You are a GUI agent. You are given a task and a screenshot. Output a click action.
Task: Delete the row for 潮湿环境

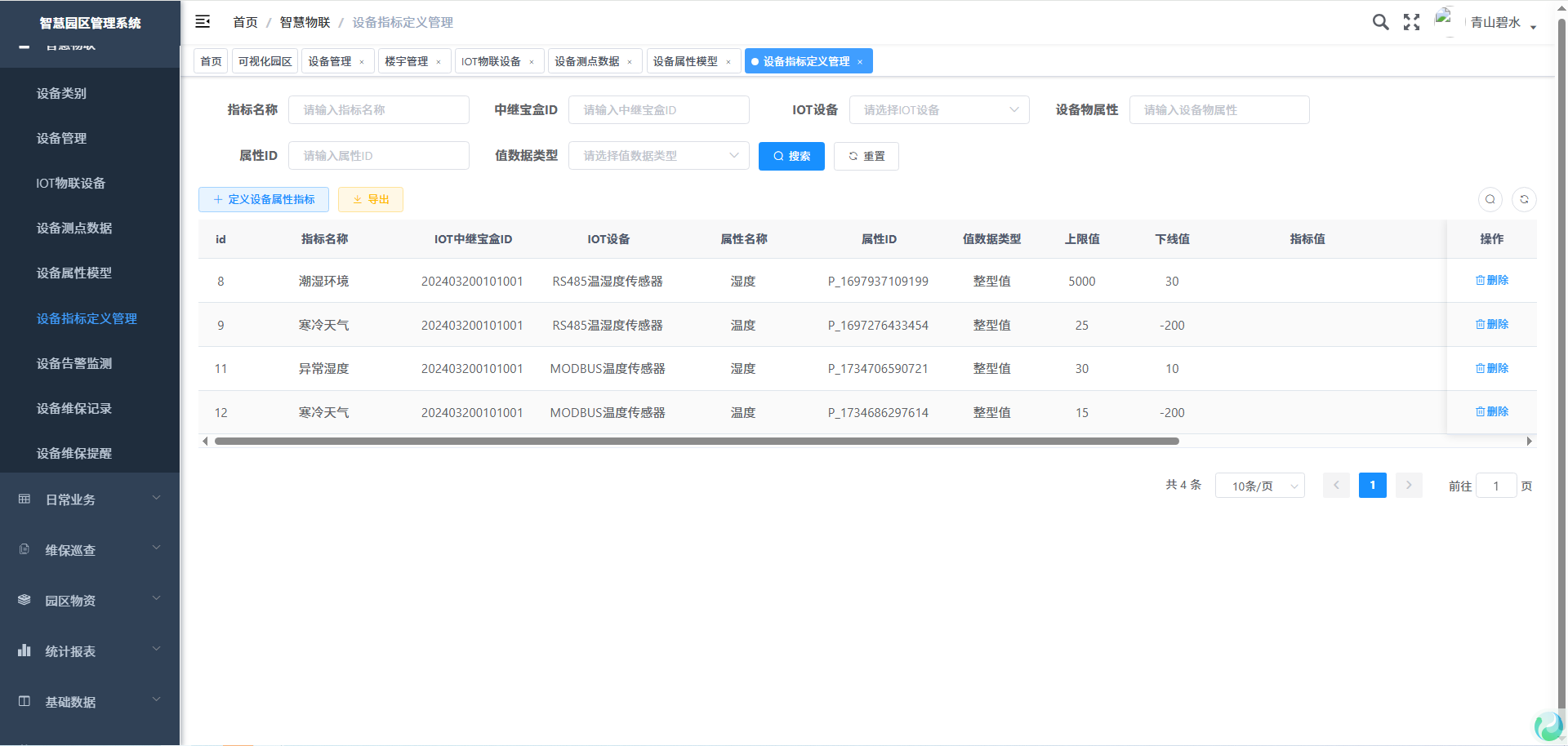coord(1491,280)
